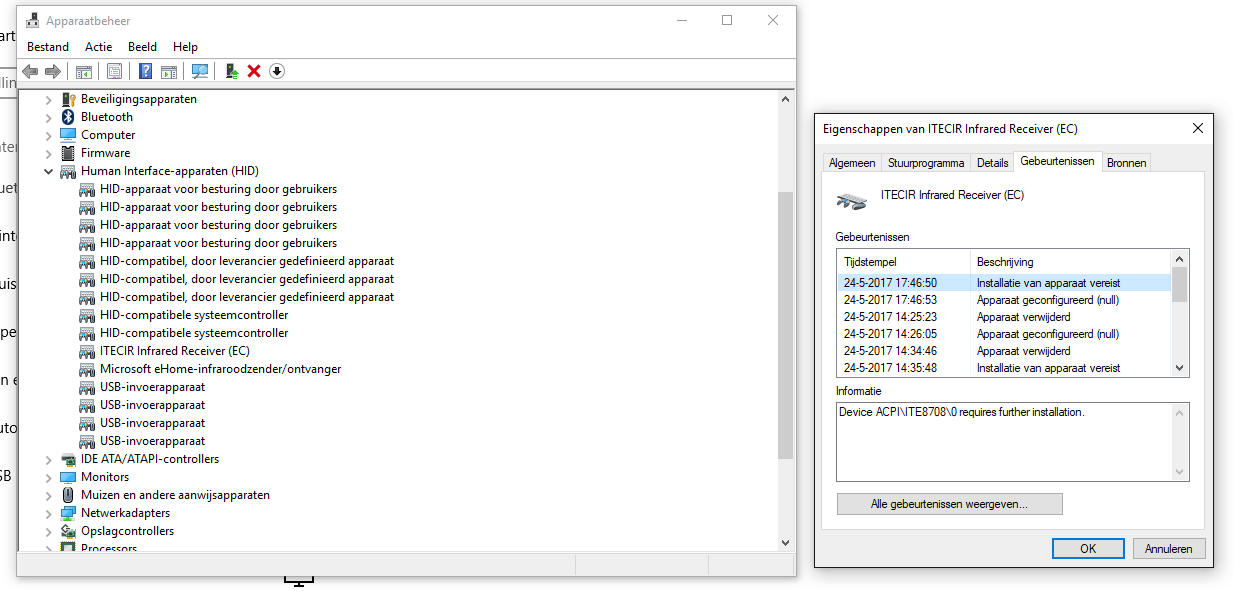This screenshot has height=603, width=1244.
Task: Close the ITECIR properties dialog
Action: (x=1198, y=128)
